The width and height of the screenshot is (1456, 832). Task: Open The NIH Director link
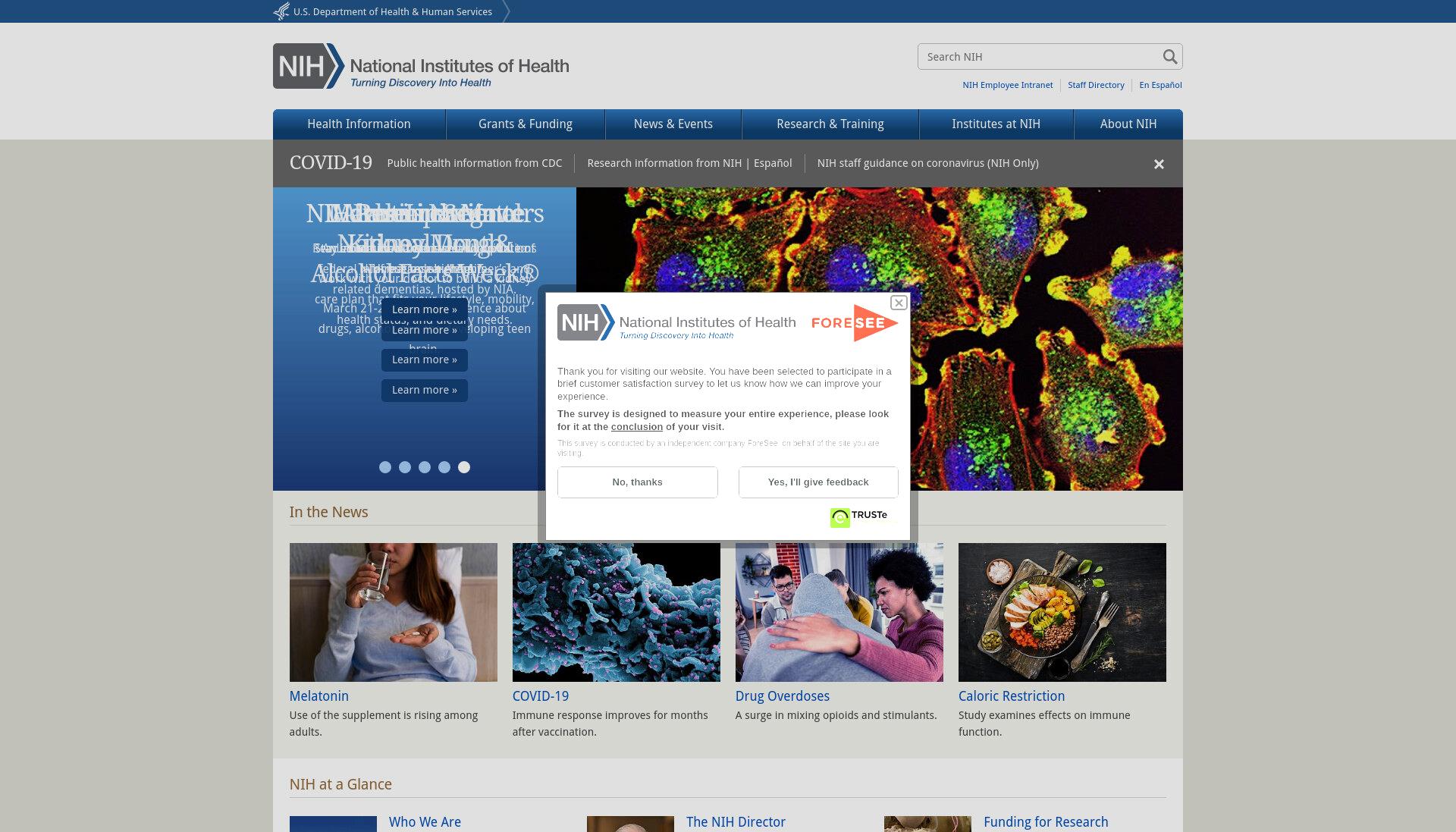click(x=736, y=822)
